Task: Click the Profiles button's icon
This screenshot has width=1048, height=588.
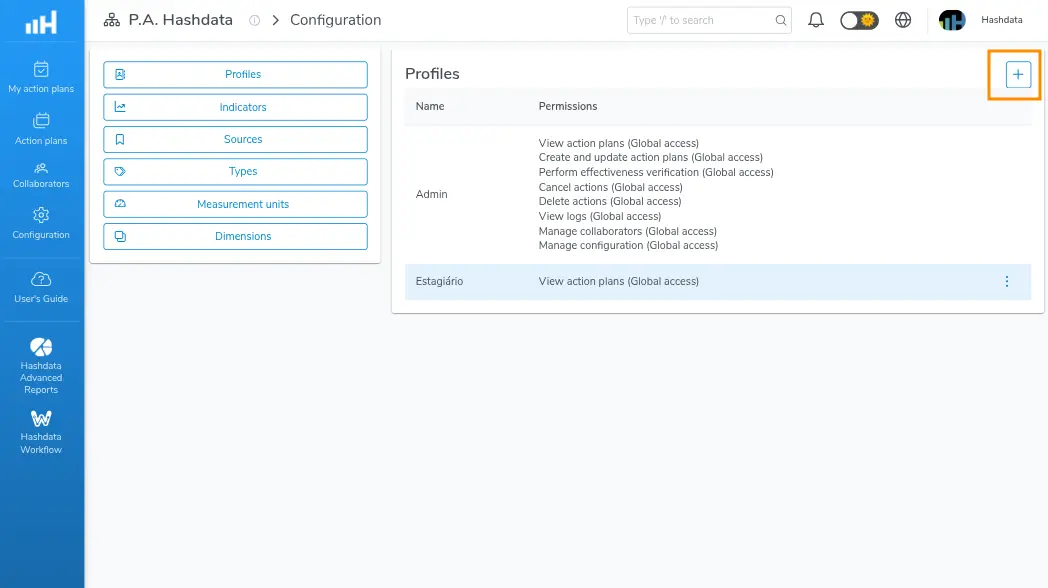Action: (x=120, y=74)
